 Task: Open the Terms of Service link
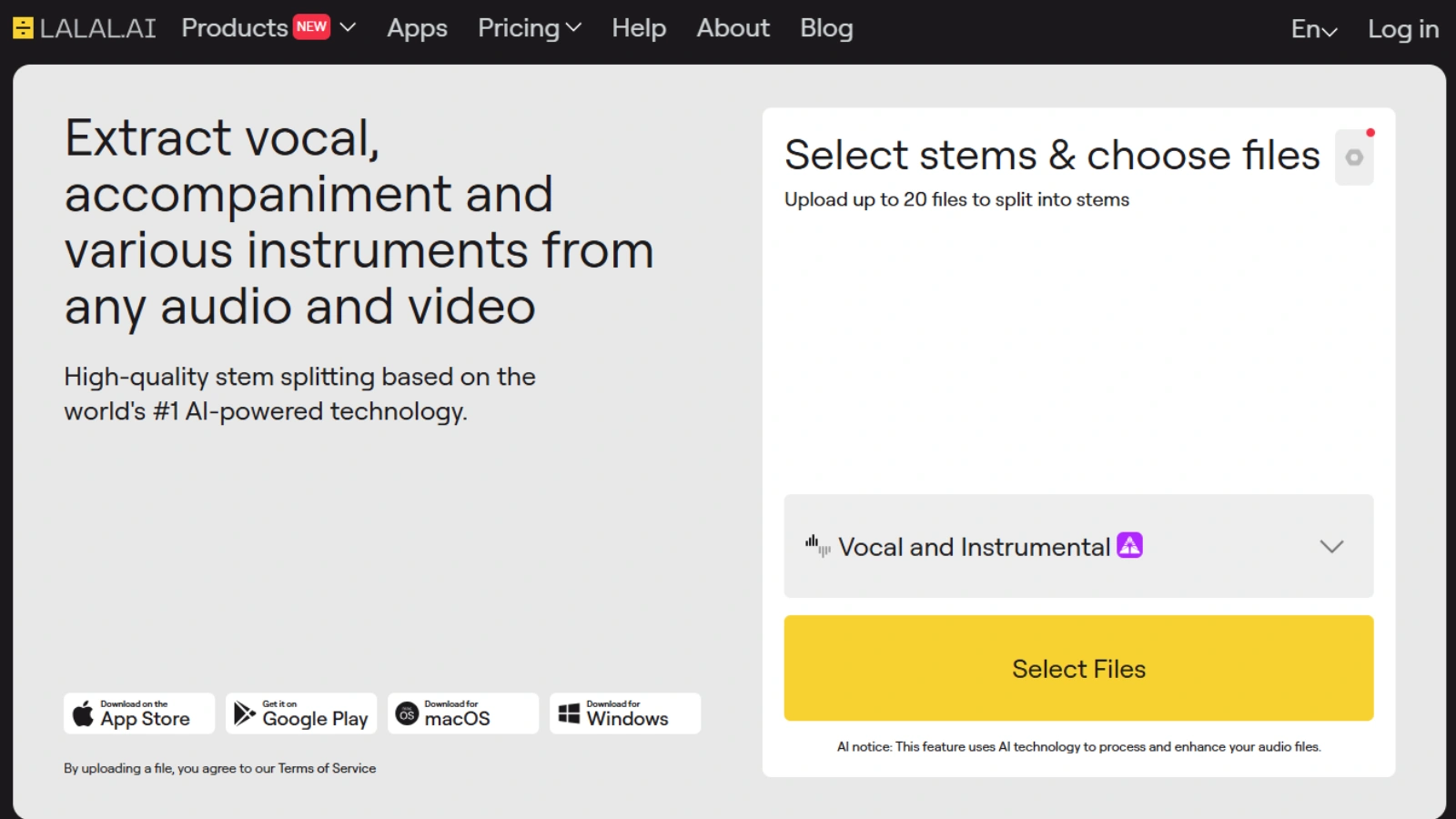[327, 768]
